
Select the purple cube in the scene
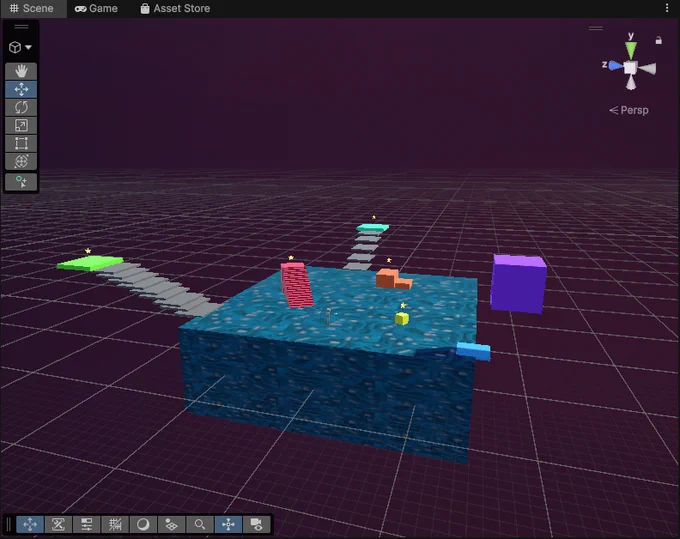coord(518,284)
